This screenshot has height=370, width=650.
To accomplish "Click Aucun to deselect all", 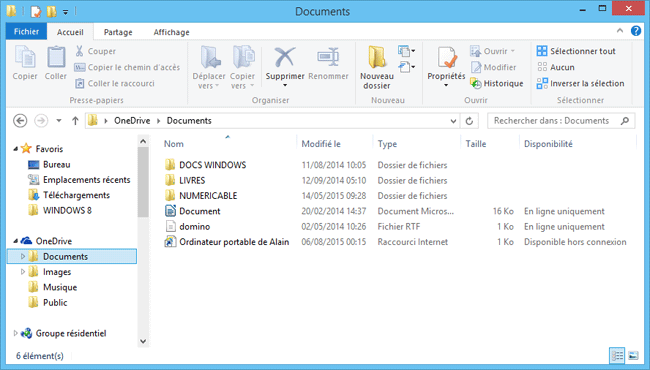I will 555,67.
